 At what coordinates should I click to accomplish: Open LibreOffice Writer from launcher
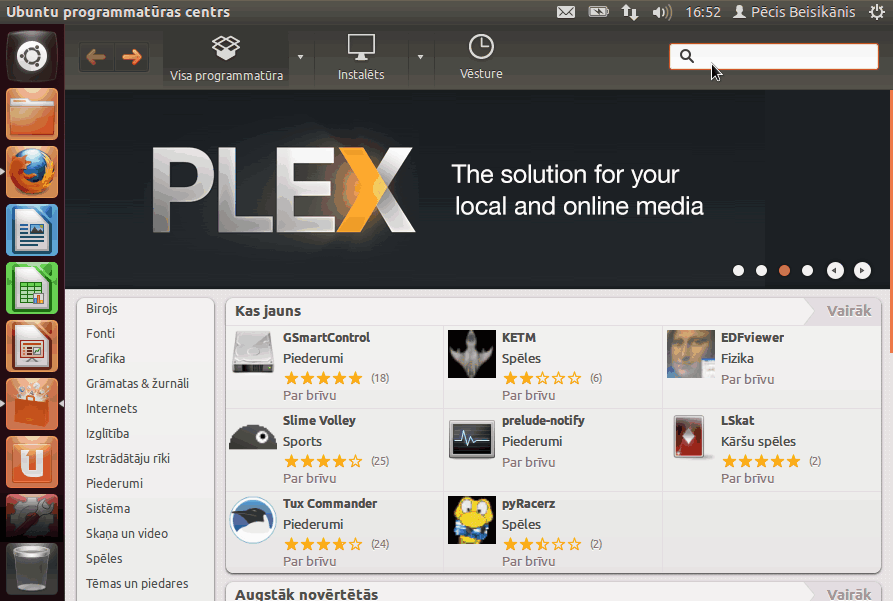click(32, 230)
